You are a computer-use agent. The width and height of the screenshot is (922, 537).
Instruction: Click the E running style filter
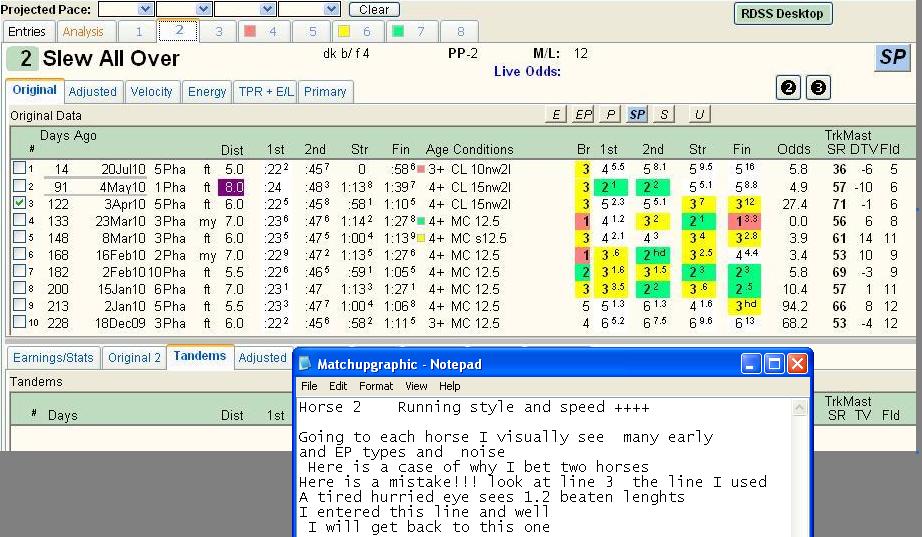point(555,114)
